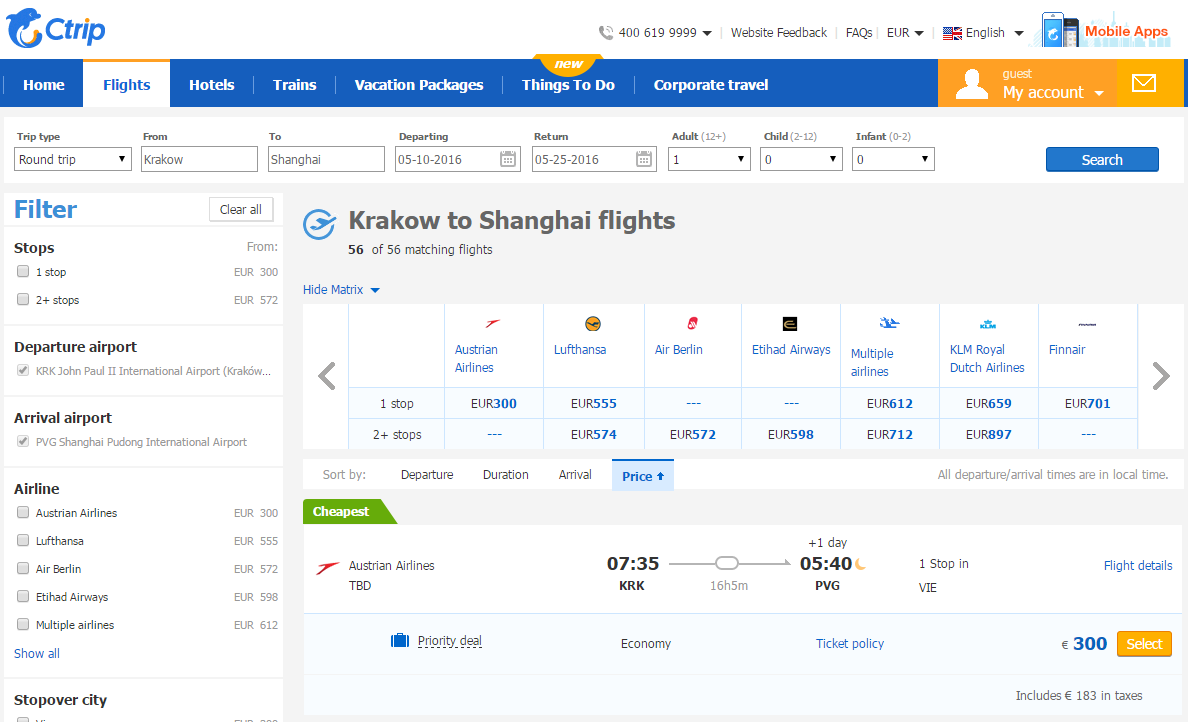Click the Austrian Airlines logo in matrix

pos(492,323)
